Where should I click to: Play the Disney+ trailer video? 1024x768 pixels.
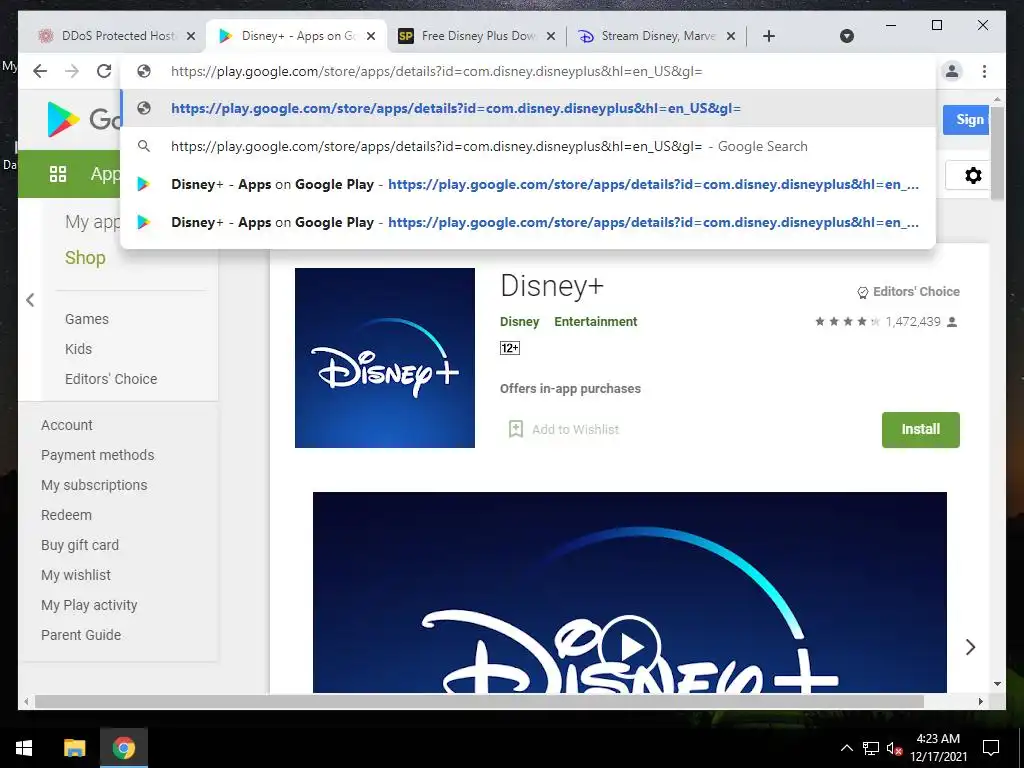(x=630, y=647)
